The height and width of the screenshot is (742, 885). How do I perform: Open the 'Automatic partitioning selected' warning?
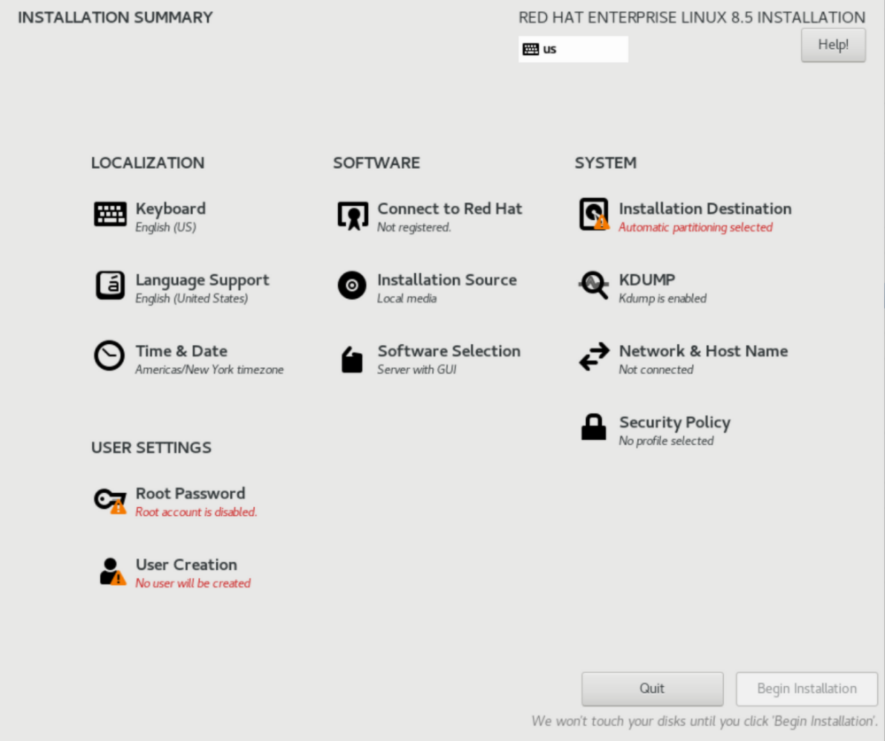[695, 227]
